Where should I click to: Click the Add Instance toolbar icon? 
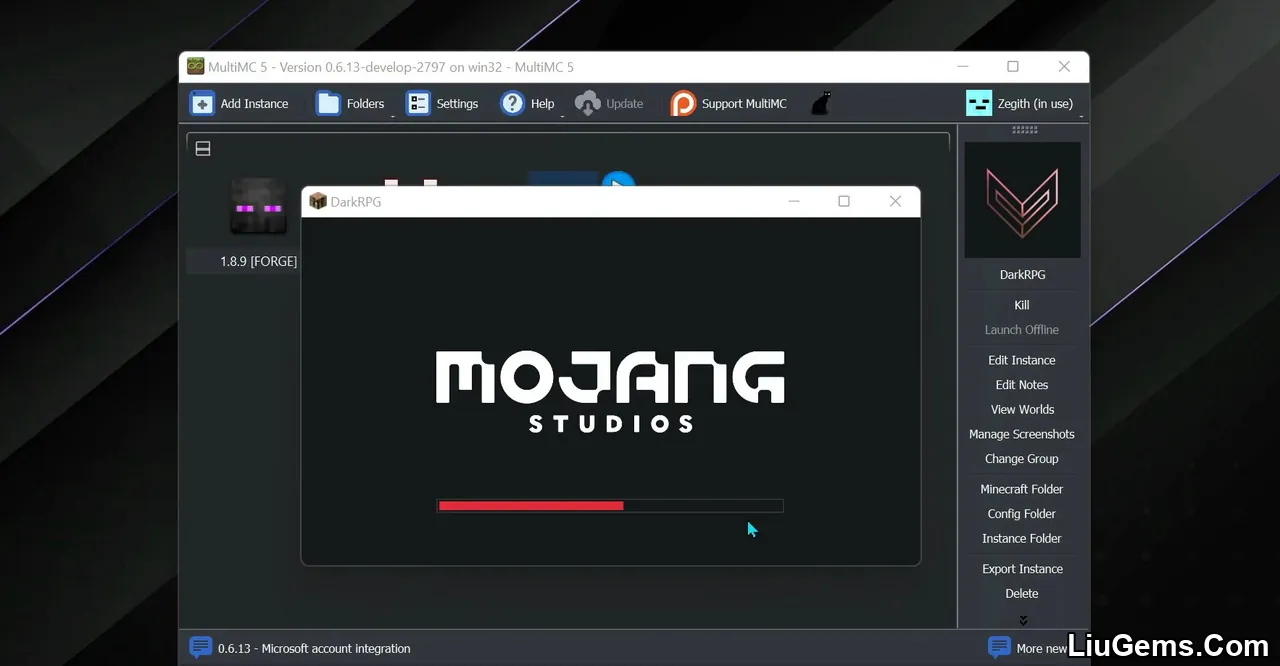(202, 103)
